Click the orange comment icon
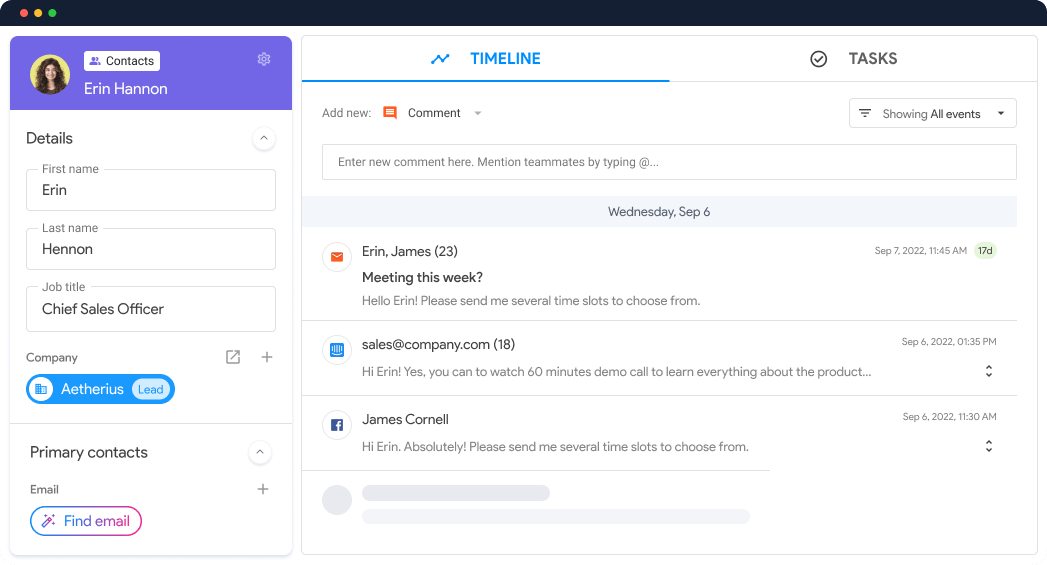 click(x=390, y=113)
